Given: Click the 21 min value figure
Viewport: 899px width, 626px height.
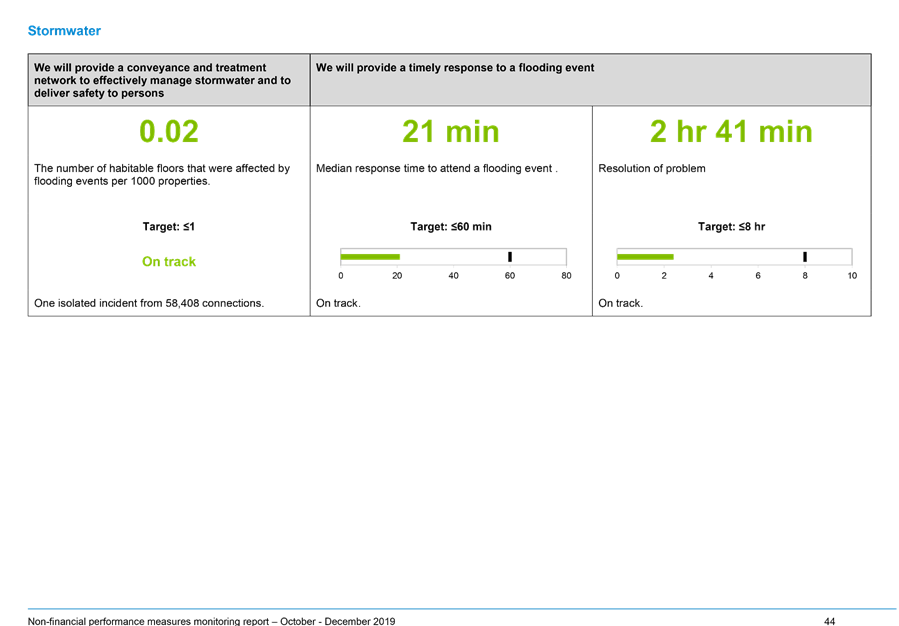Looking at the screenshot, I should coord(451,131).
